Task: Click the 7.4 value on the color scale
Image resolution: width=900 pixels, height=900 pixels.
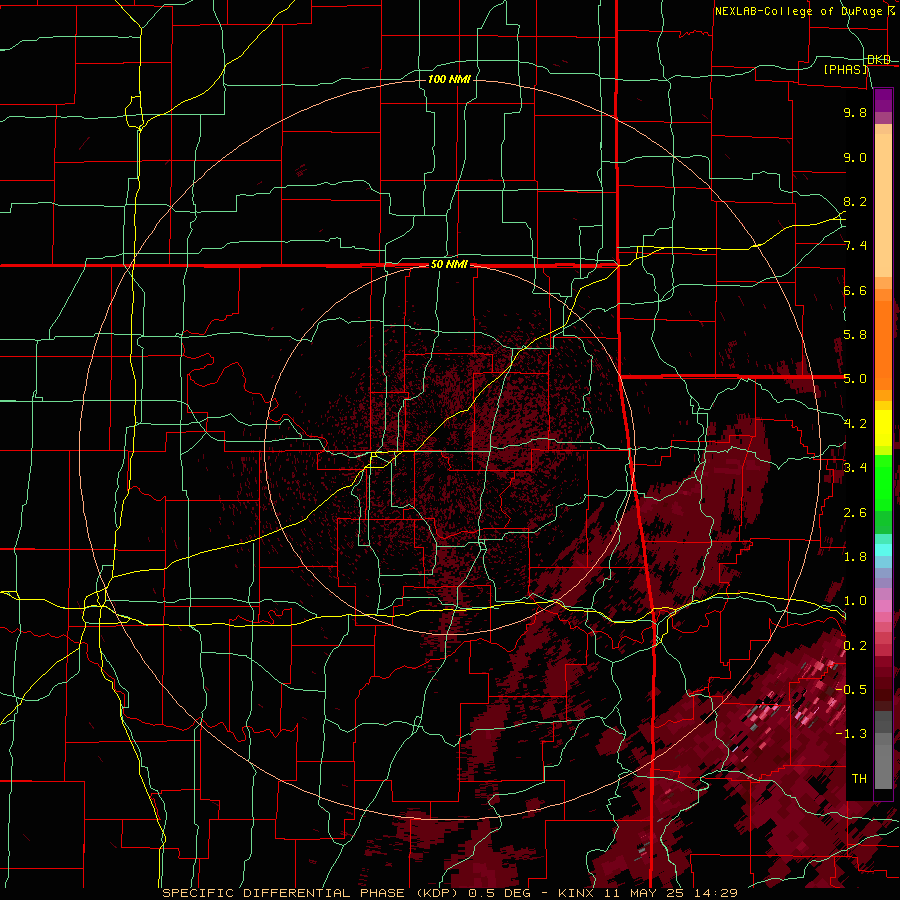Action: point(855,246)
